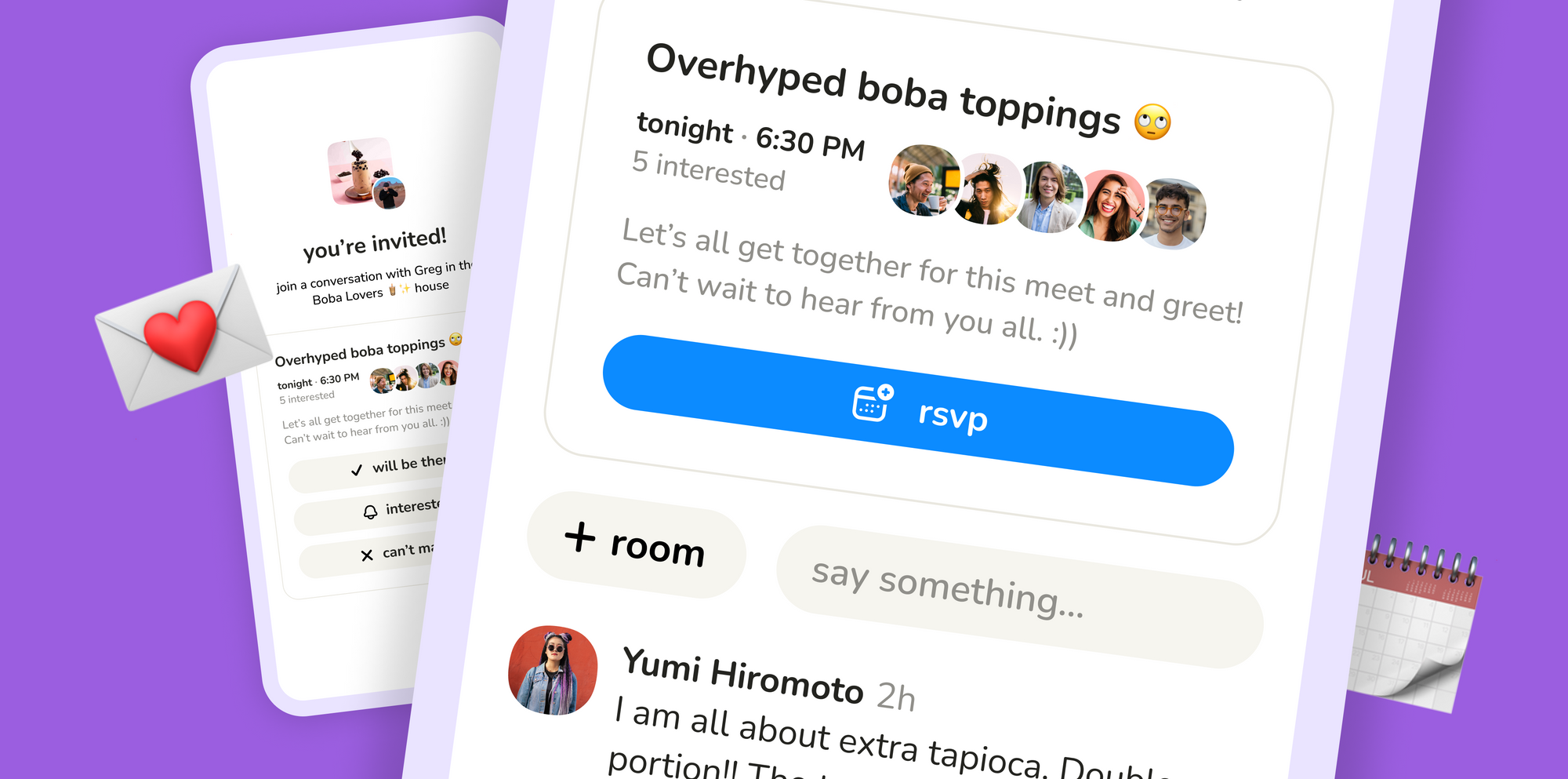
Task: Click Greg's small avatar on house image
Action: [389, 193]
